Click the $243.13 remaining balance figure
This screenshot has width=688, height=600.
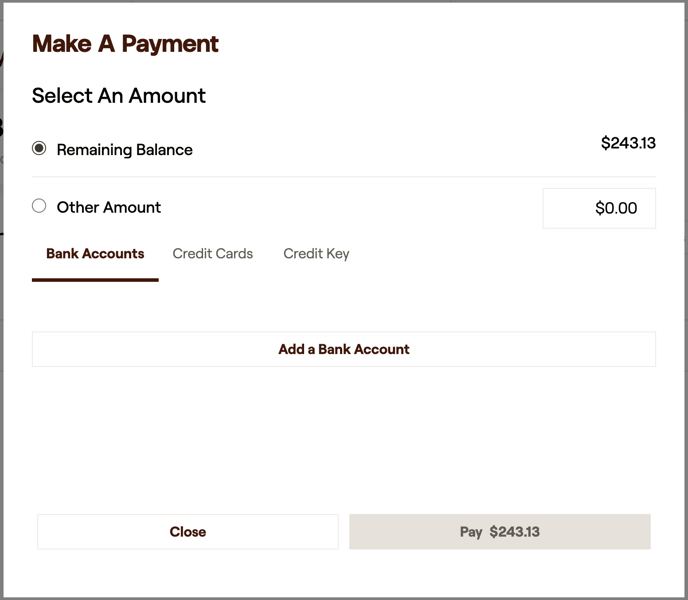click(x=628, y=143)
